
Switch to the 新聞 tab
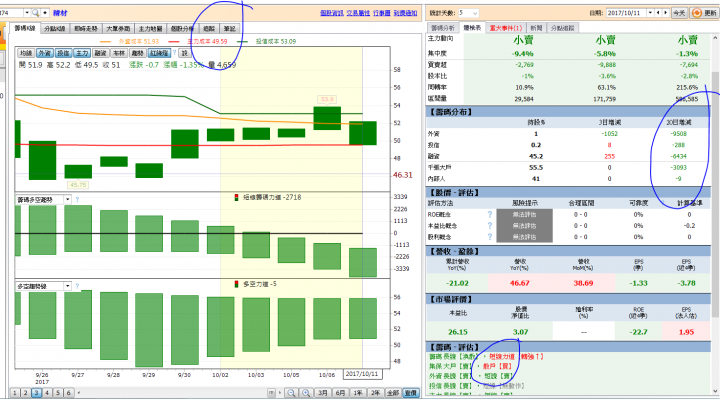pos(536,28)
